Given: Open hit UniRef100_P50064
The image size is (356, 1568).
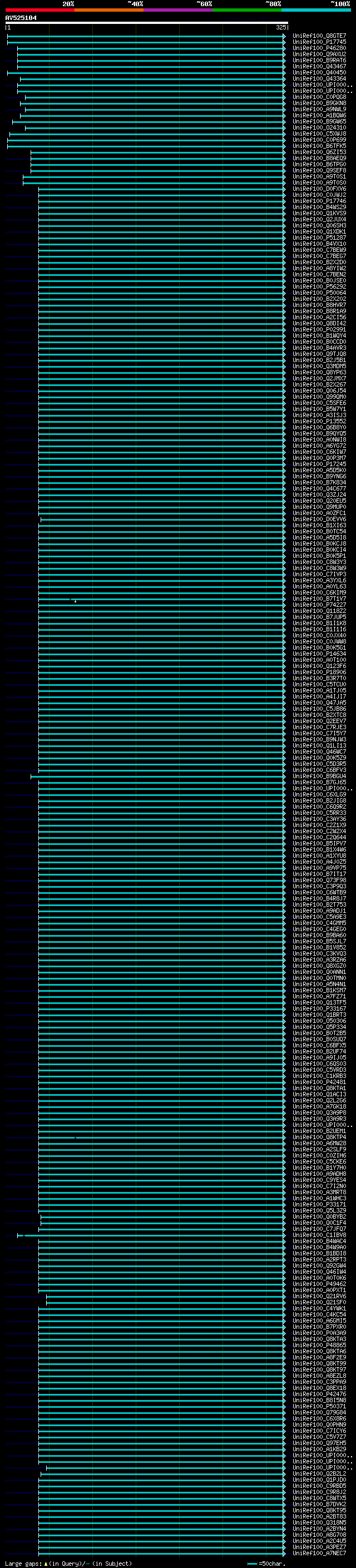Looking at the screenshot, I should tap(319, 293).
